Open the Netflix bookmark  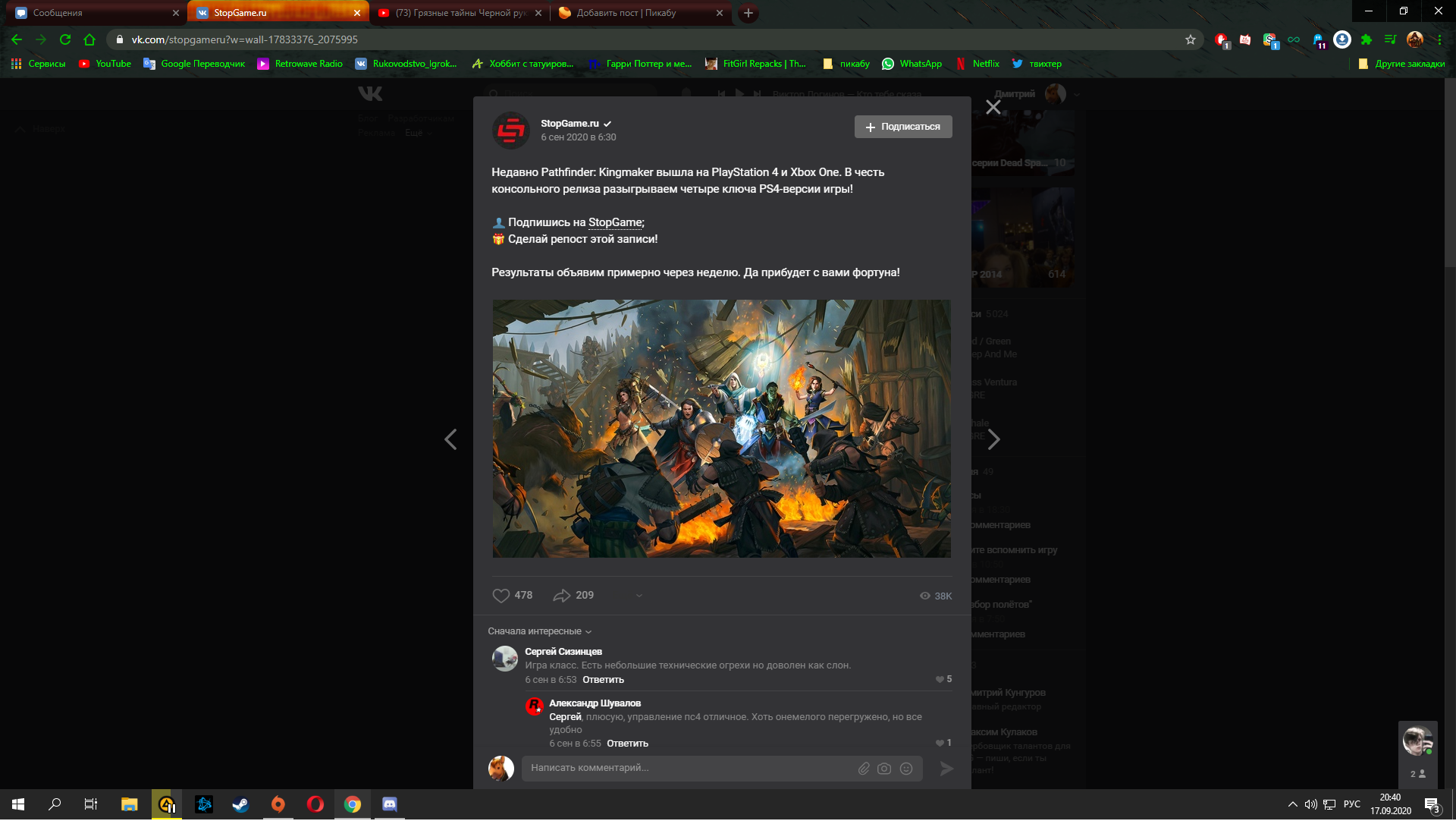click(977, 64)
